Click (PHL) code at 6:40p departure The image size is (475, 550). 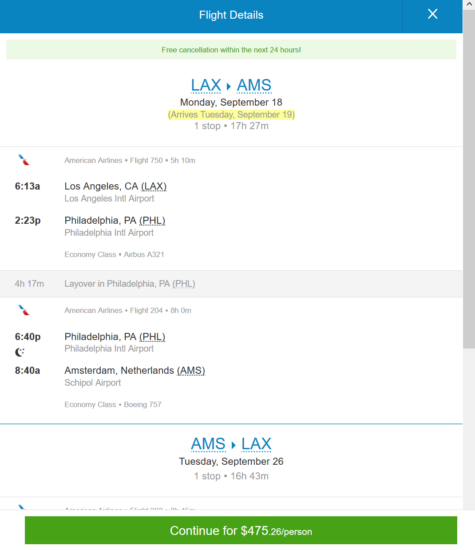[x=152, y=337]
